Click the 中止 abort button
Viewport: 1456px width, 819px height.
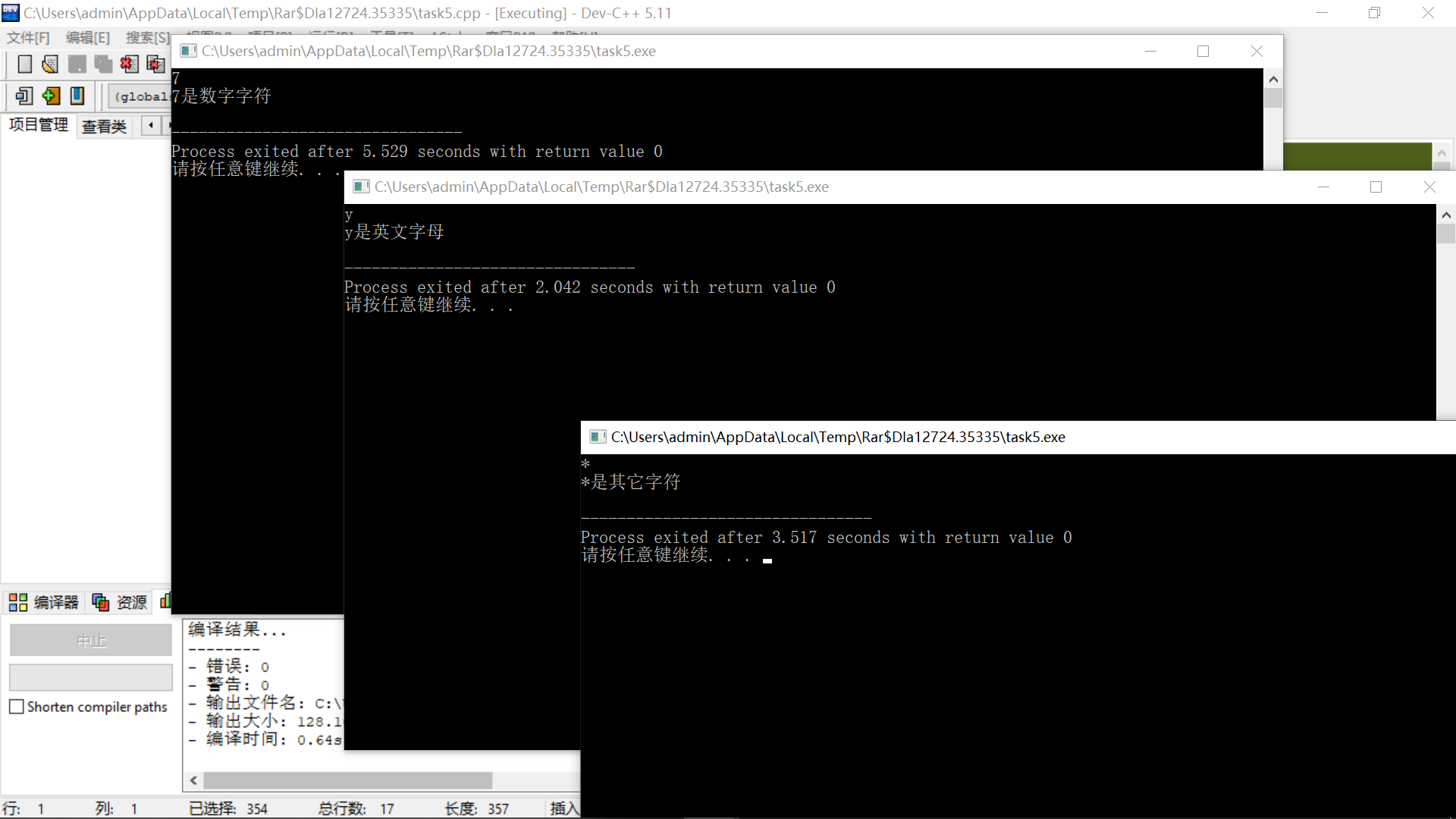(91, 641)
